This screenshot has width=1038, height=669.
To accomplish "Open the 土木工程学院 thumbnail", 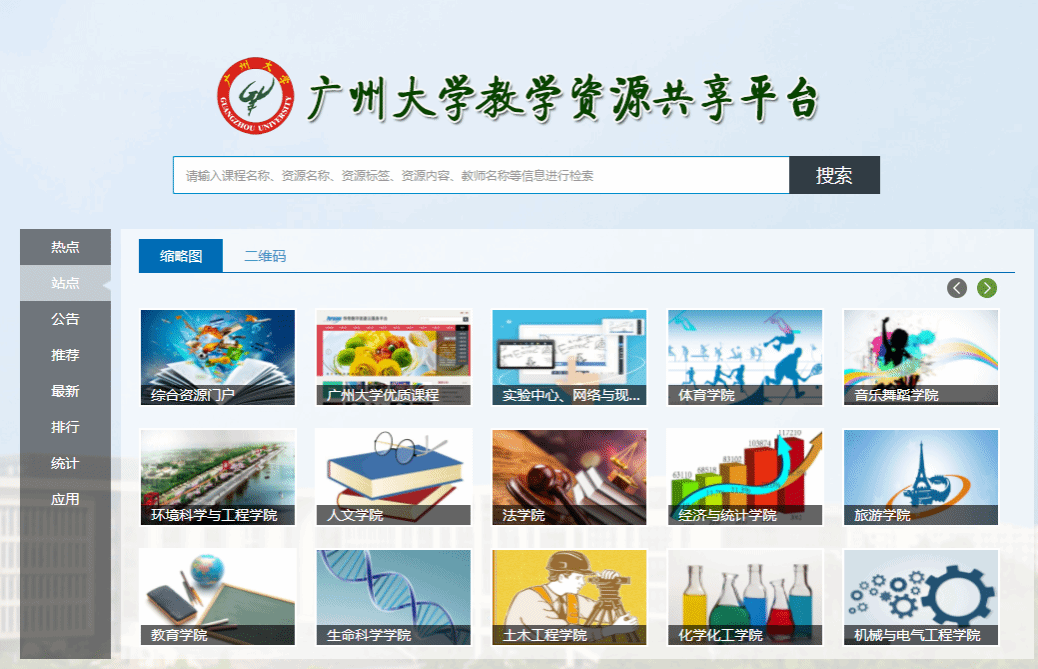I will point(569,598).
